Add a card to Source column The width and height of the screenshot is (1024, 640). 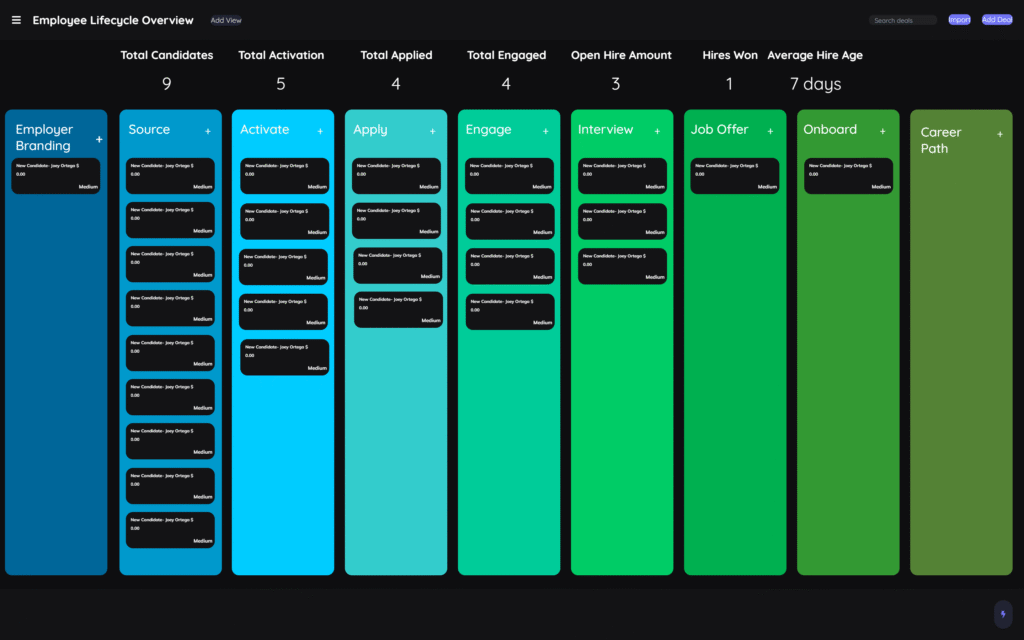(208, 131)
